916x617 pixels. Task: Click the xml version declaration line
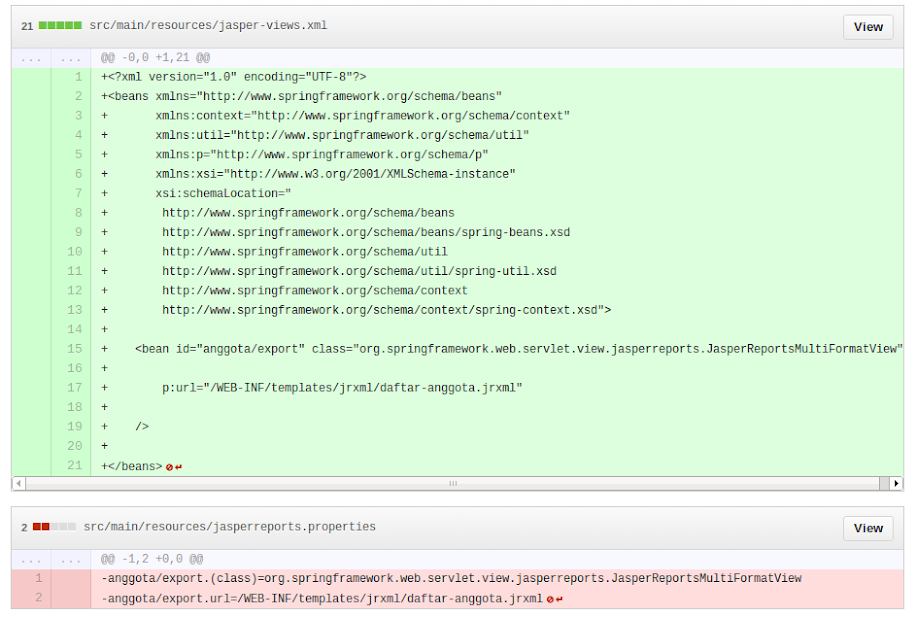(234, 77)
